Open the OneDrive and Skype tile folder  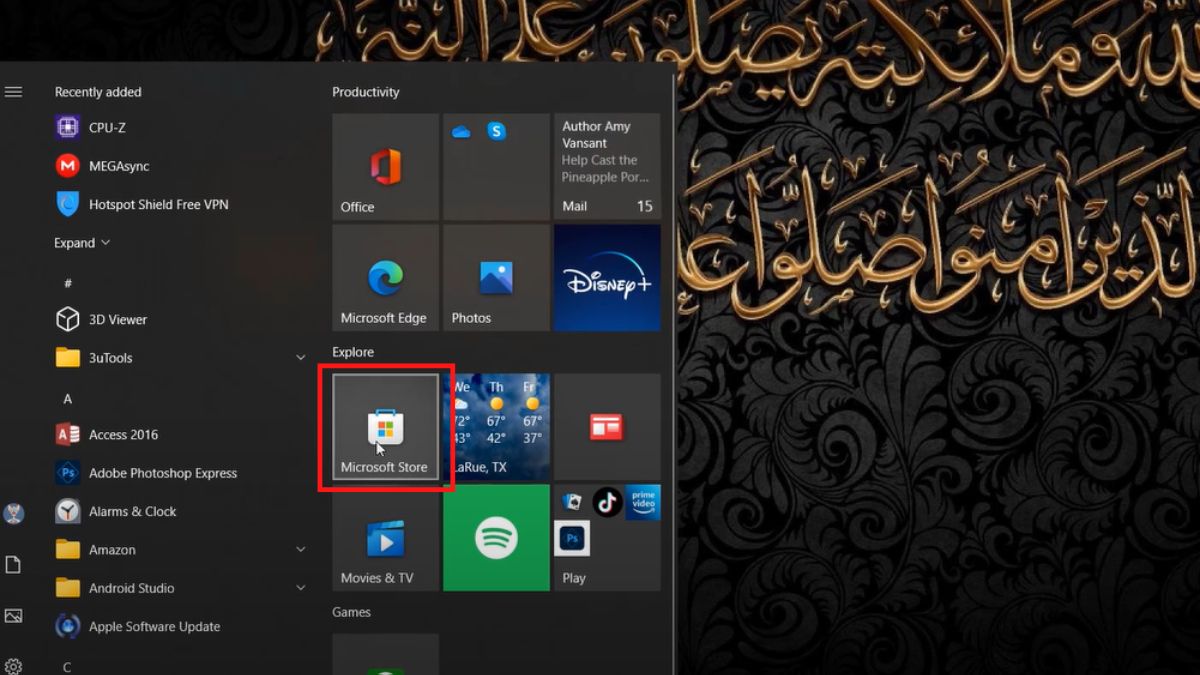click(x=496, y=166)
